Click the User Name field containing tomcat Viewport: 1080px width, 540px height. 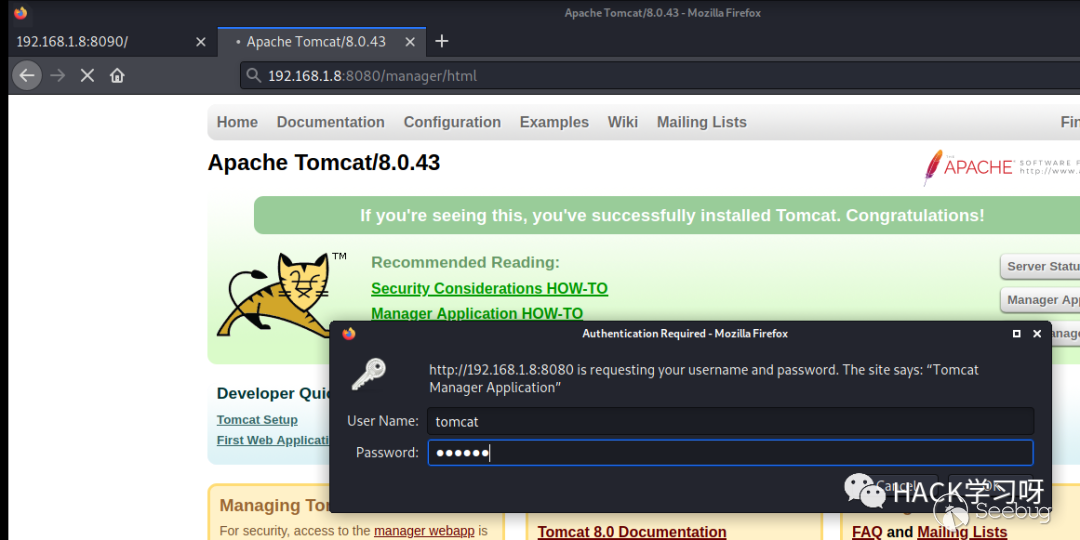tap(731, 421)
